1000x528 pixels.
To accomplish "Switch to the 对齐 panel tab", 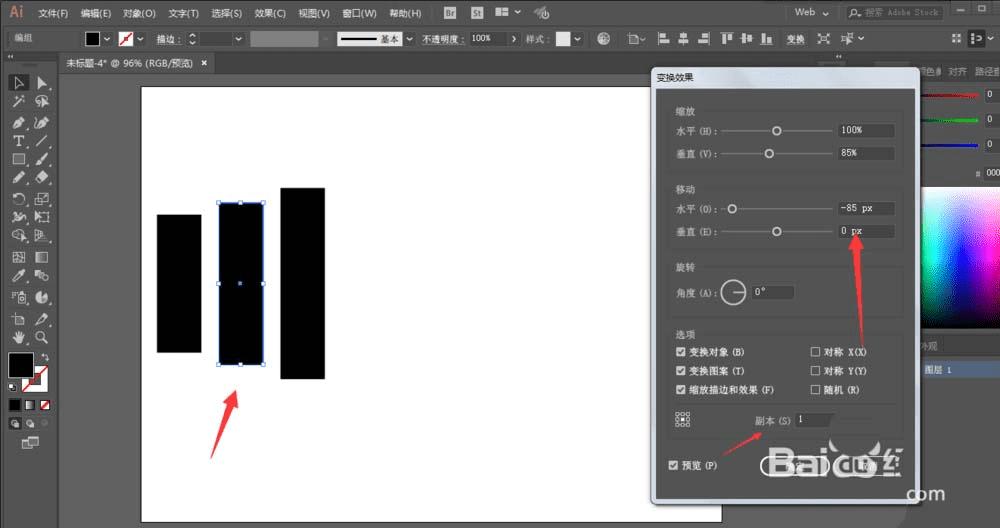I will pyautogui.click(x=957, y=72).
